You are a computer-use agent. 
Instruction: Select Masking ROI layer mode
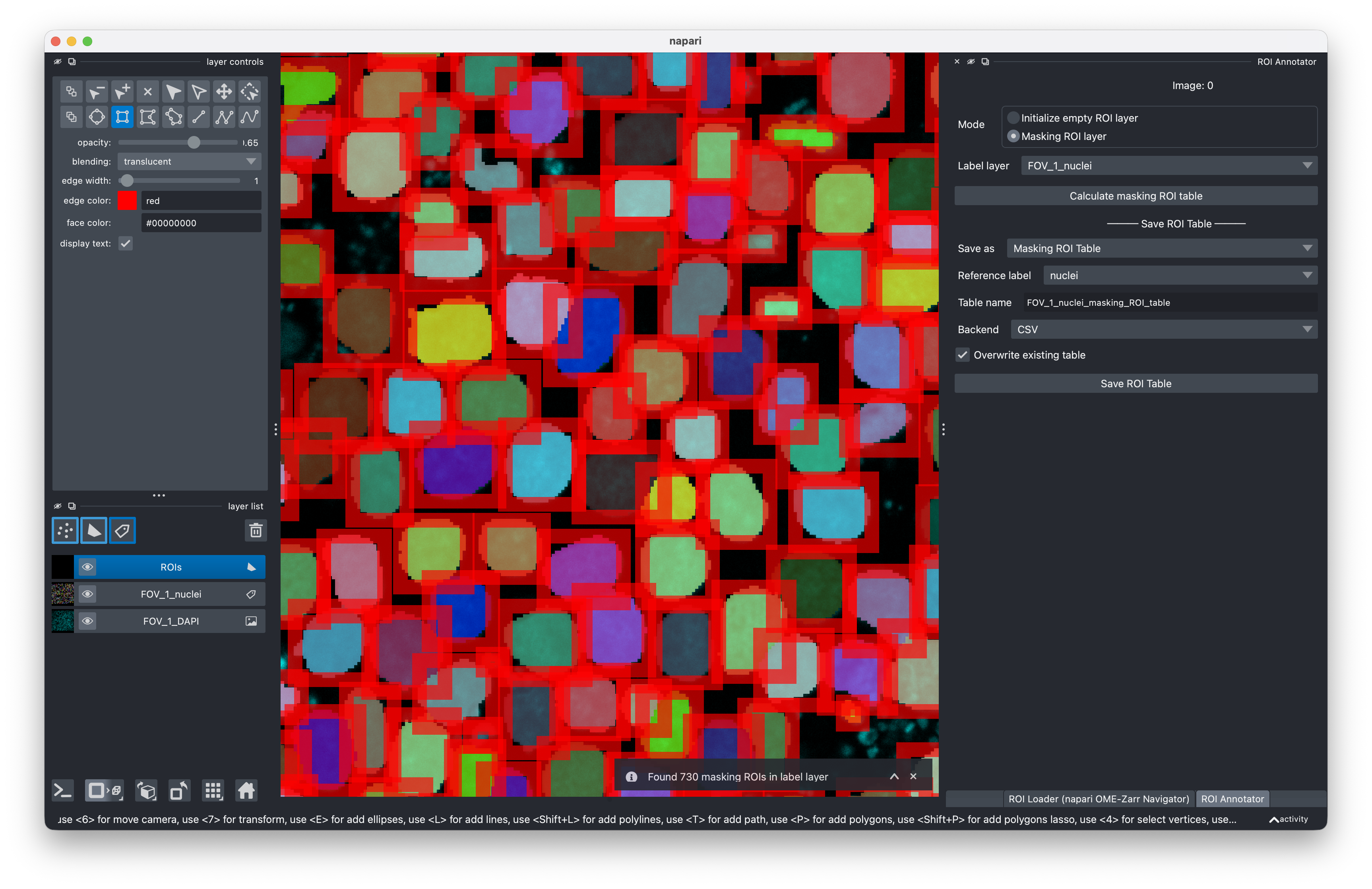(x=1057, y=136)
